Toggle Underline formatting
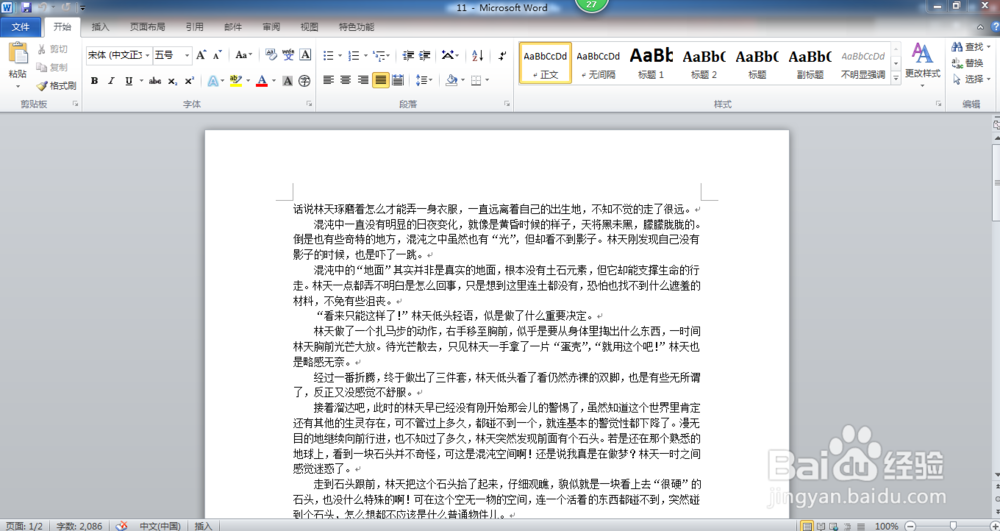1000x531 pixels. point(128,81)
